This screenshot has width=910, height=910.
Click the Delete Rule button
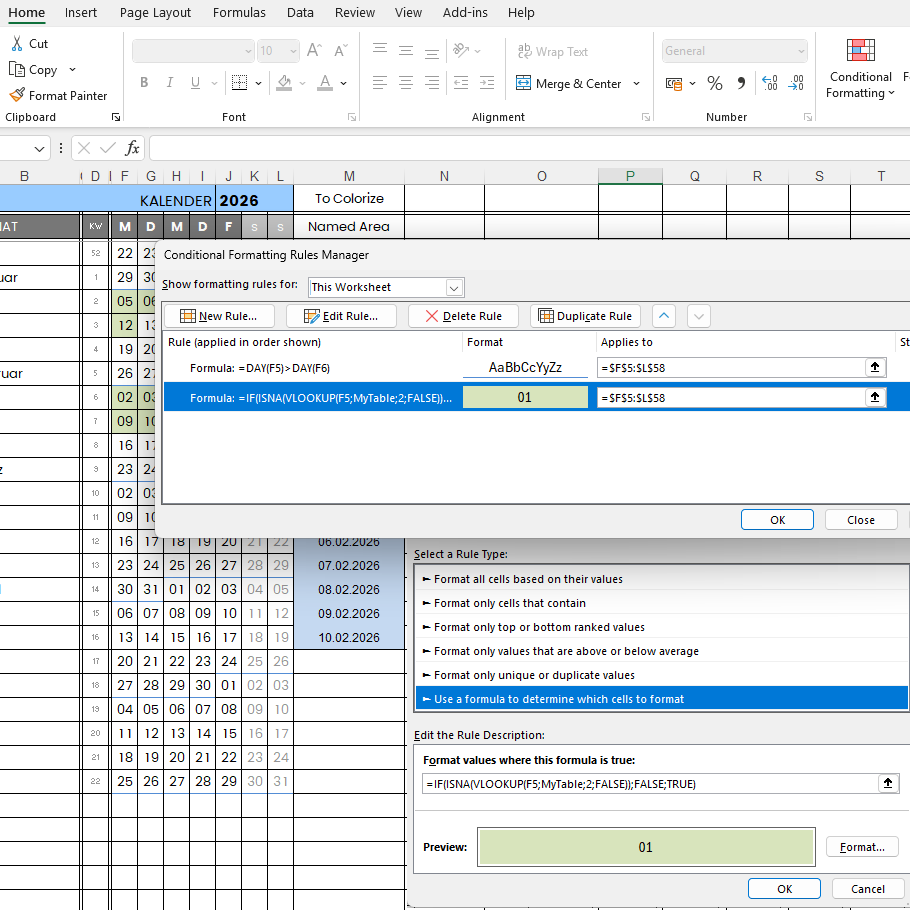463,316
